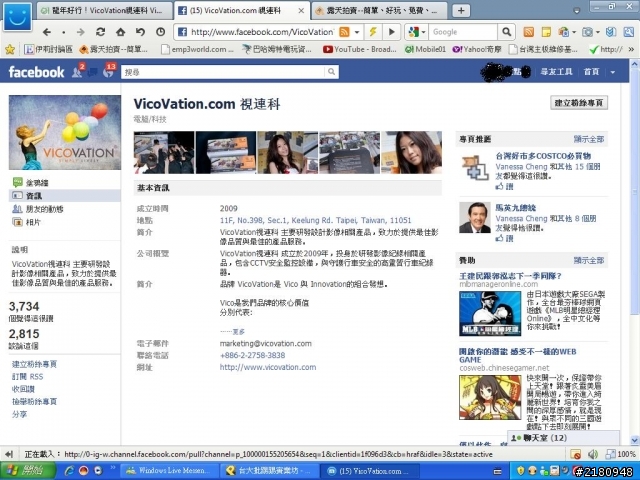
Task: Open http://www.vicovation.com website link
Action: coord(268,367)
